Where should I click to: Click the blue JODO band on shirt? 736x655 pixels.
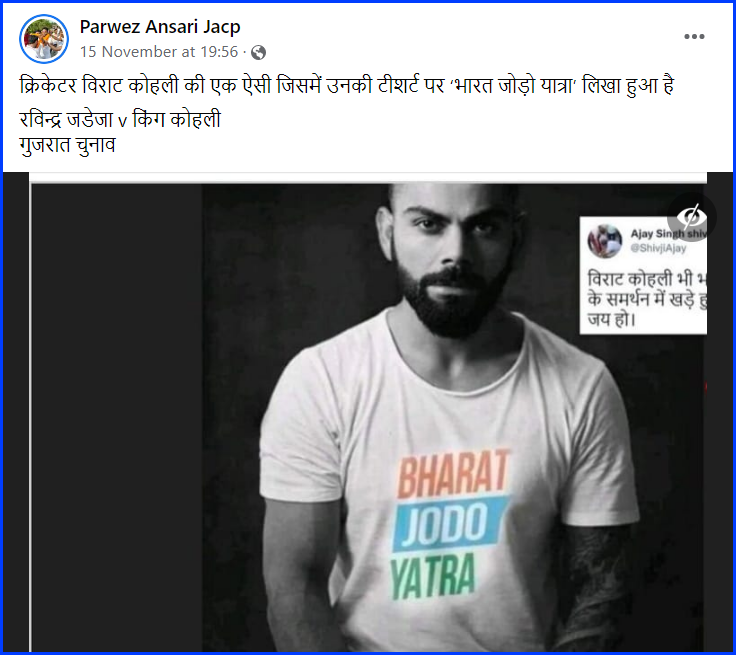tap(450, 524)
